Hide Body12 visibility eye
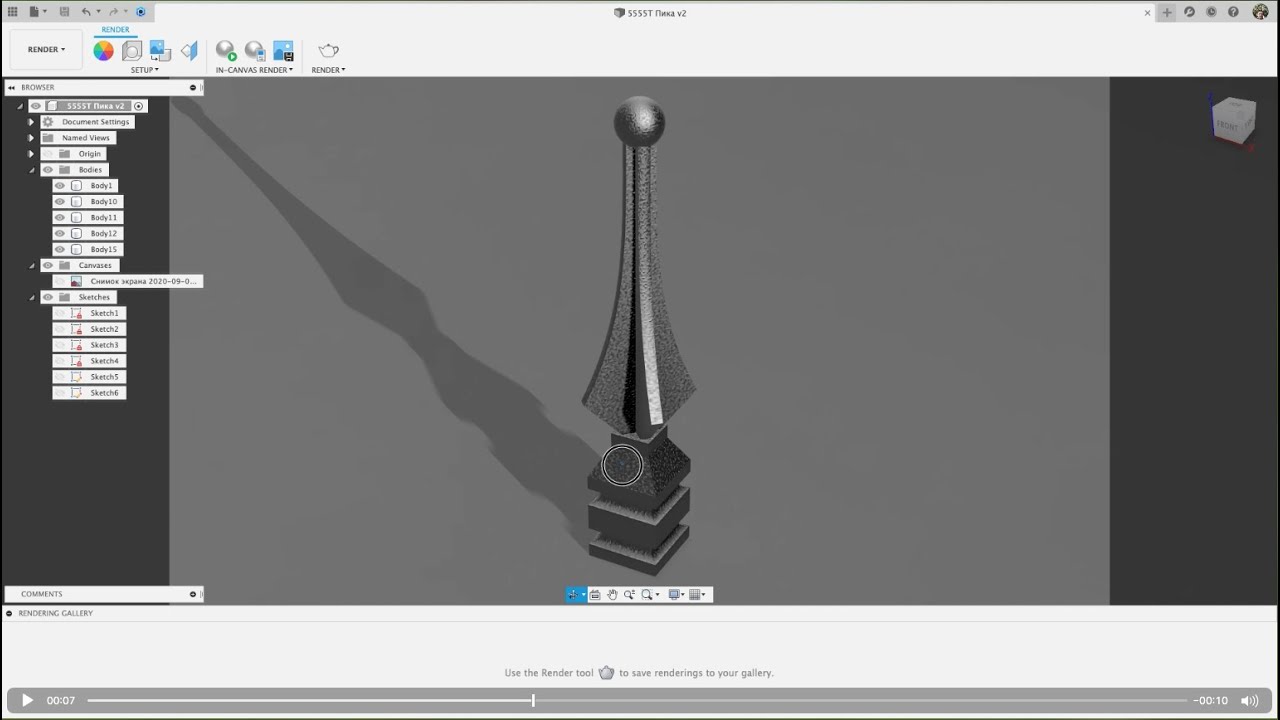 (60, 234)
